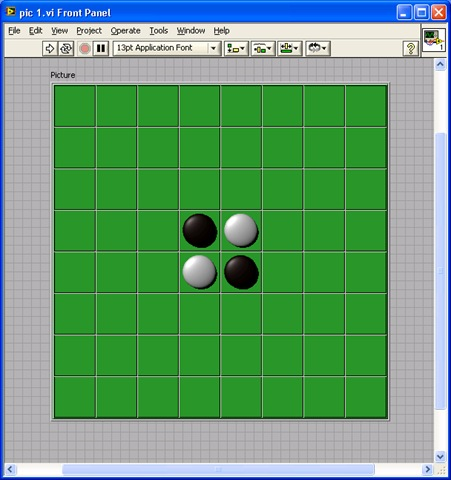
Task: Open the Align Objects dropdown
Action: 236,48
